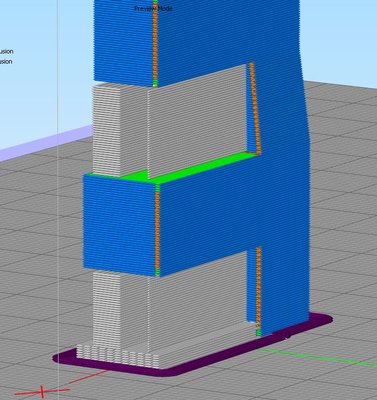Click the green axis line on the build plate
The height and width of the screenshot is (400, 377).
pyautogui.click(x=317, y=357)
